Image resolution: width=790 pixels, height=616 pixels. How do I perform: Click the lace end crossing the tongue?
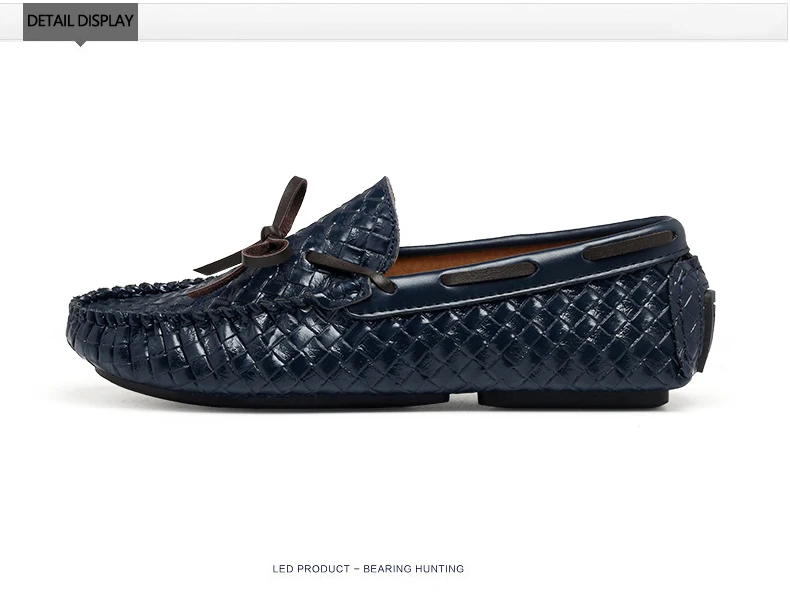[350, 271]
